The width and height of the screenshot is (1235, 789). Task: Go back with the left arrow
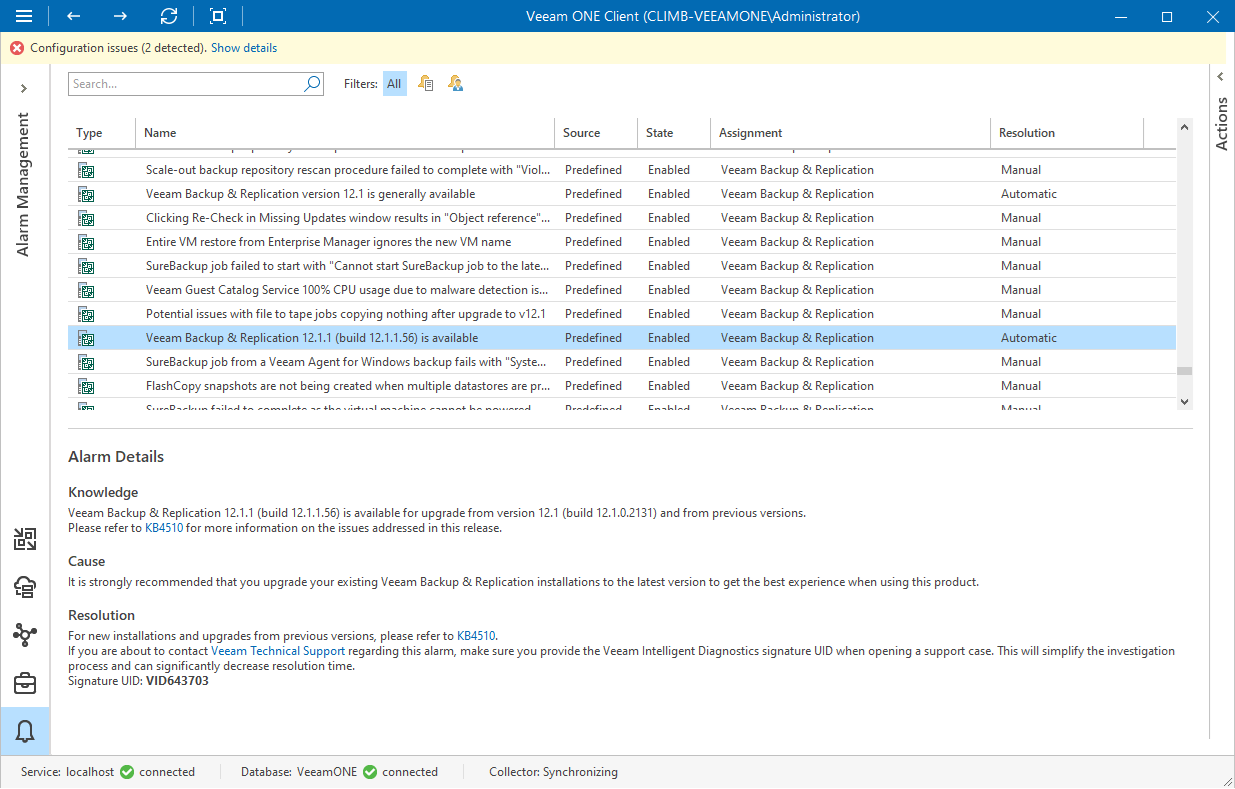tap(73, 16)
